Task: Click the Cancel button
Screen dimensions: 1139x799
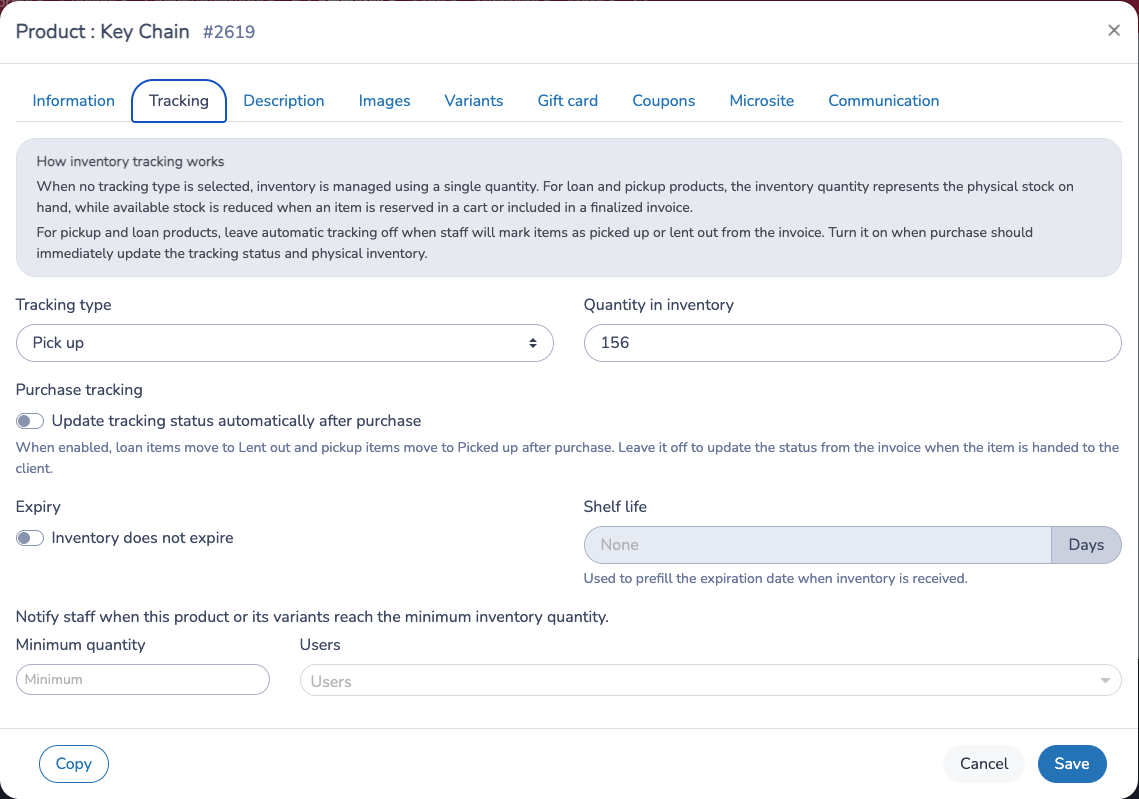Action: (984, 763)
